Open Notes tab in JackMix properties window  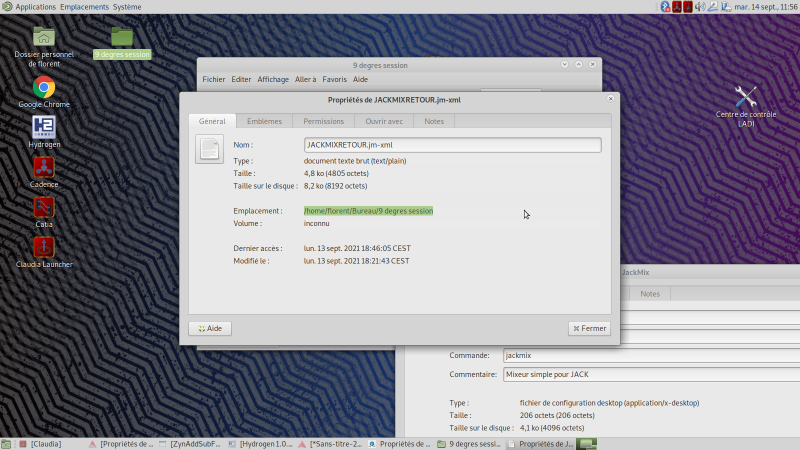(649, 294)
